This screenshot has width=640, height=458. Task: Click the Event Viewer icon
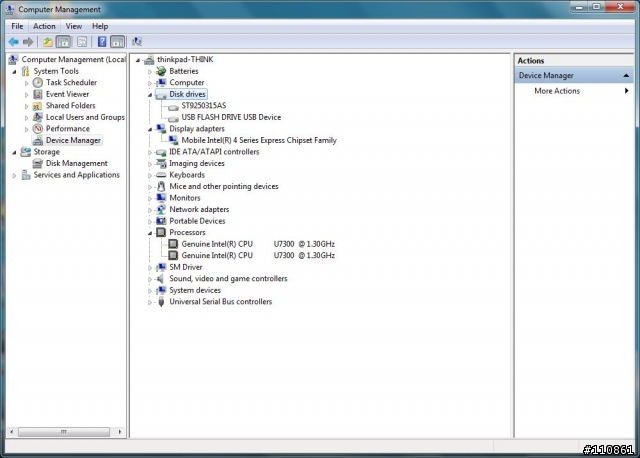(38, 94)
